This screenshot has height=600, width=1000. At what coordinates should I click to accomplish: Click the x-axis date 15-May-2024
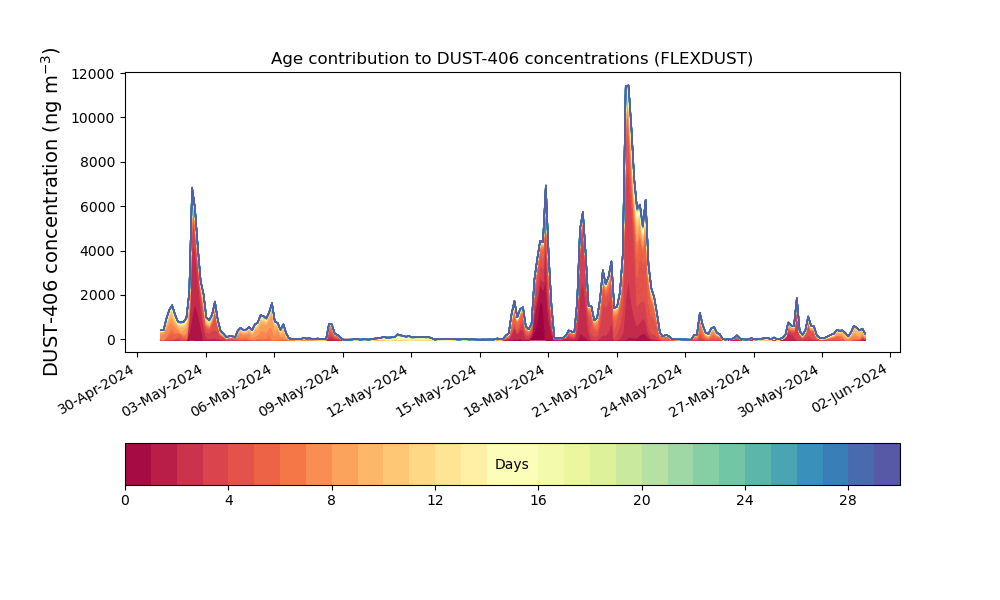[x=438, y=389]
